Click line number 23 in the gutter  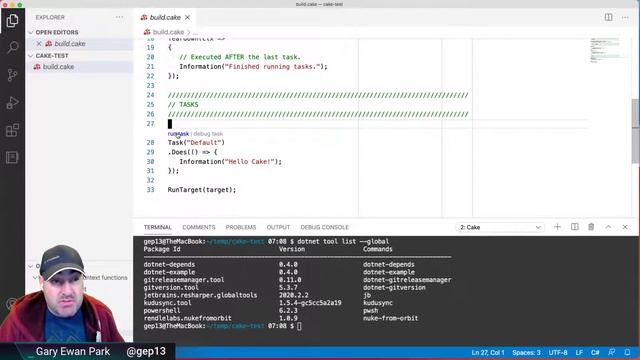tap(150, 86)
